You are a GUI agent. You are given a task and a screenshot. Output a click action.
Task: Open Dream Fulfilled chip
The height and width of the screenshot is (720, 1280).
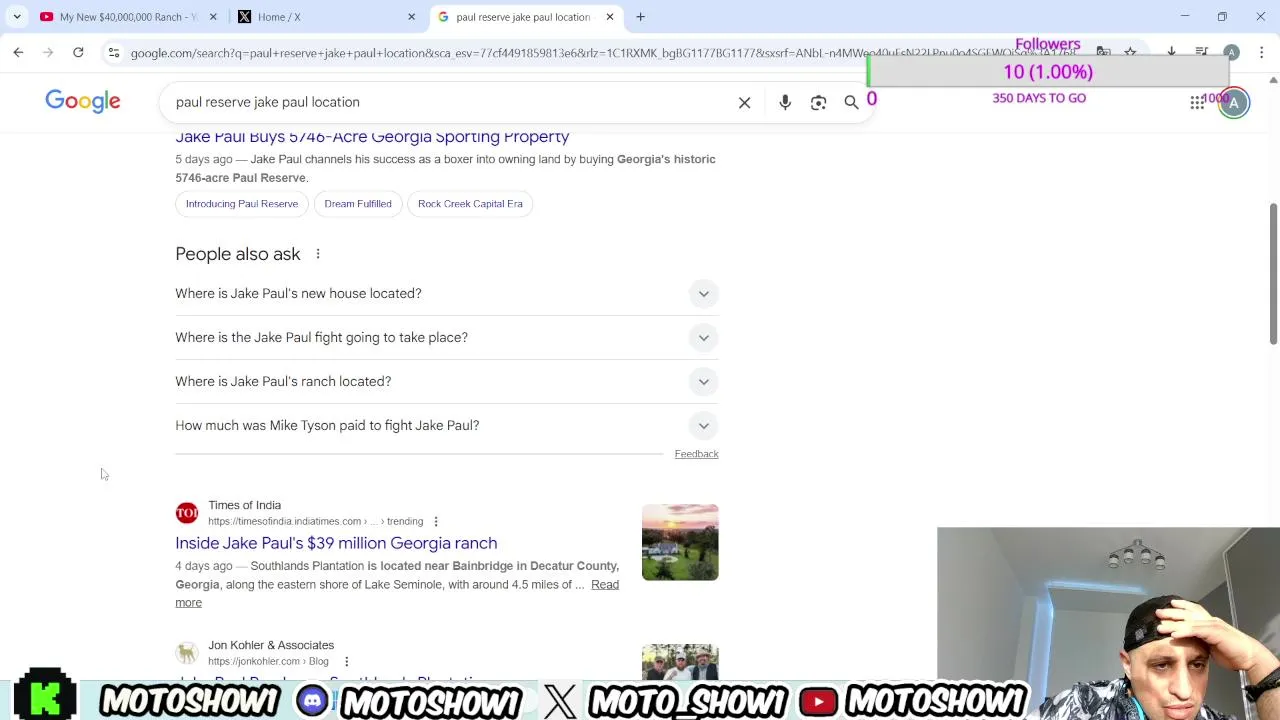click(358, 204)
